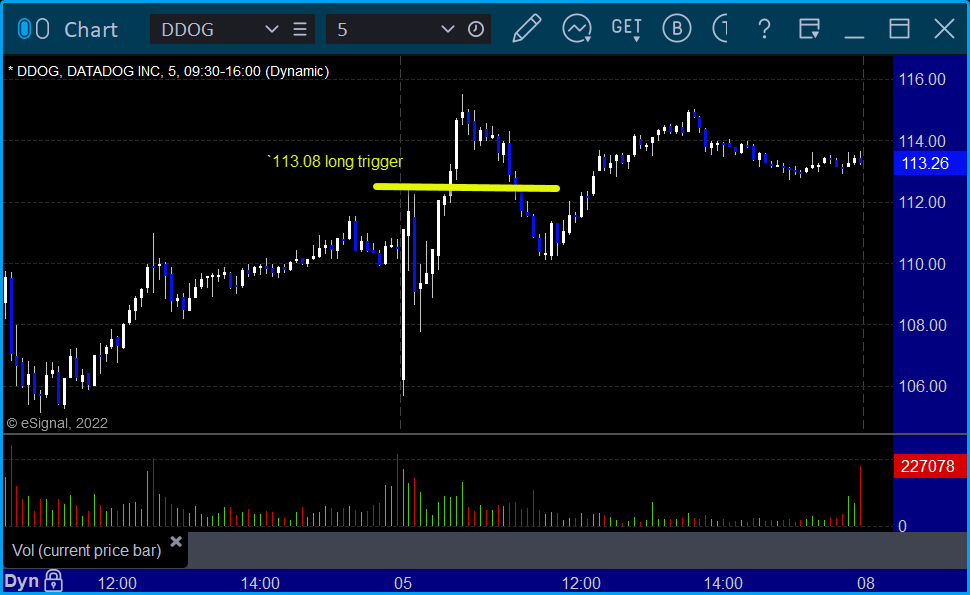
Task: Expand the interval 5 dropdown arrow
Action: point(448,29)
